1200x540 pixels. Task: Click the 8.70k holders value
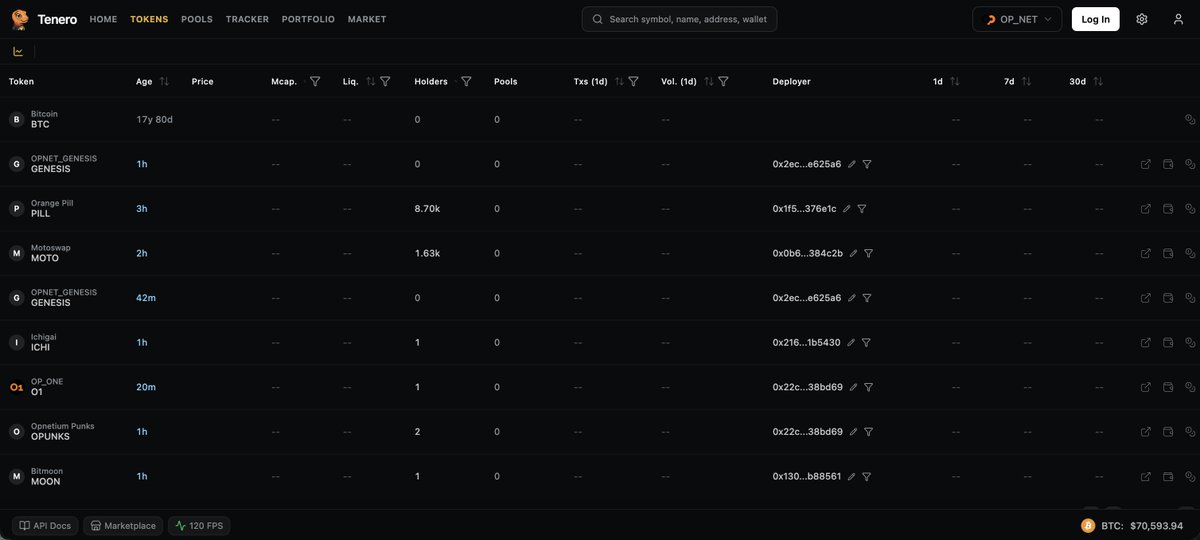coord(428,209)
